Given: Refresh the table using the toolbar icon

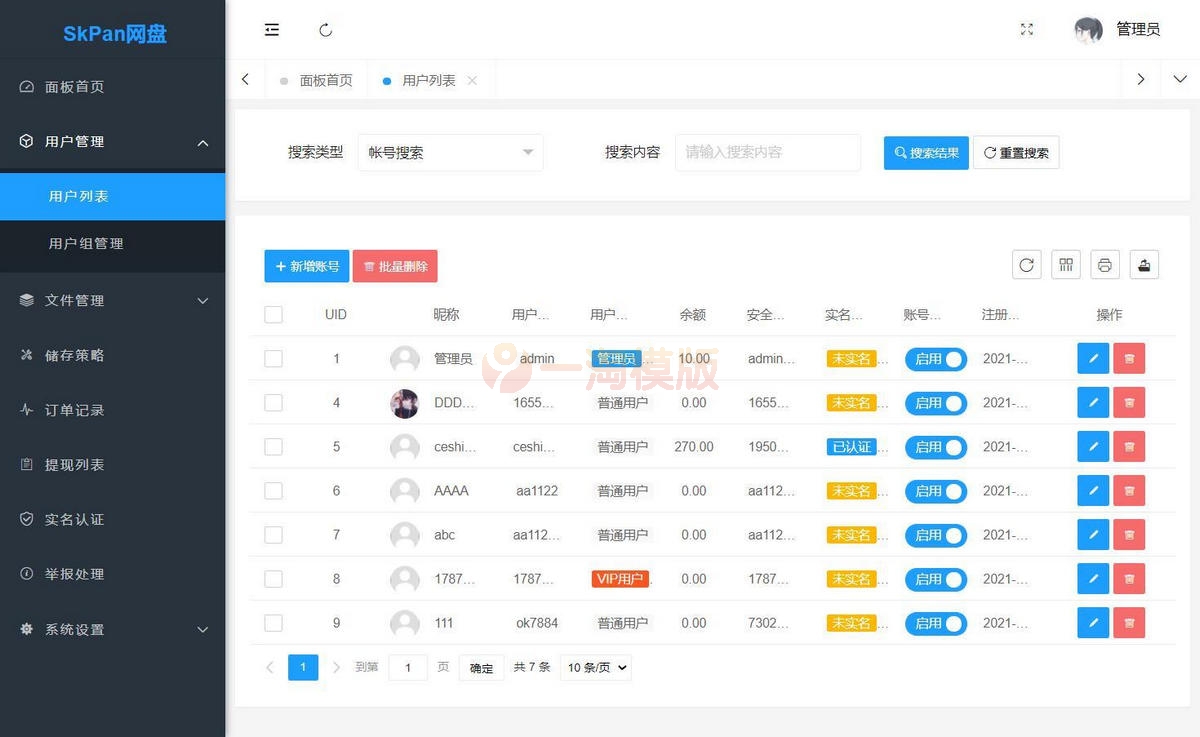Looking at the screenshot, I should 1026,265.
